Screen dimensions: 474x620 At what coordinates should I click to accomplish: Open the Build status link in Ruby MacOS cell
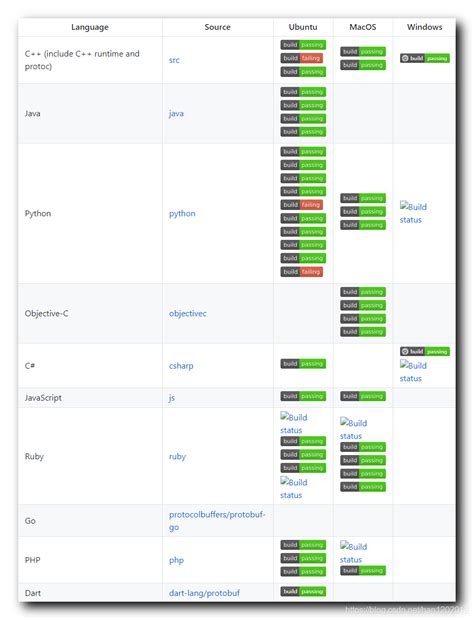(x=353, y=429)
